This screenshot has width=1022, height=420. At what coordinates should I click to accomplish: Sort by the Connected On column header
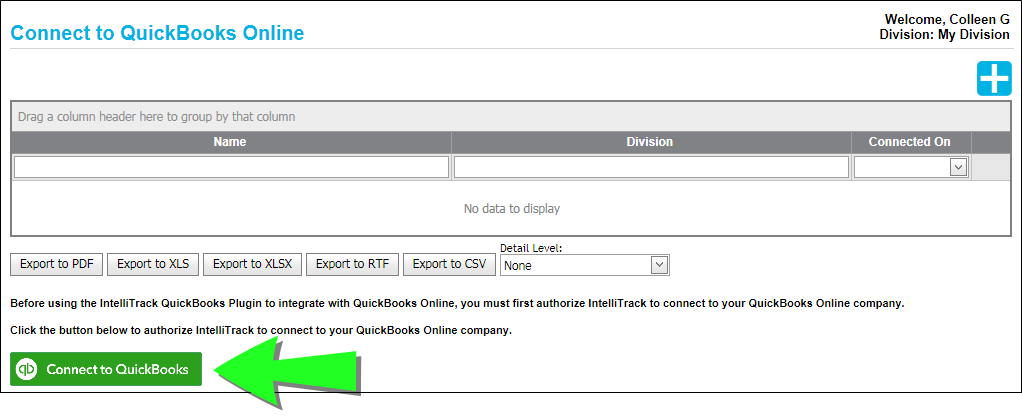pyautogui.click(x=911, y=142)
